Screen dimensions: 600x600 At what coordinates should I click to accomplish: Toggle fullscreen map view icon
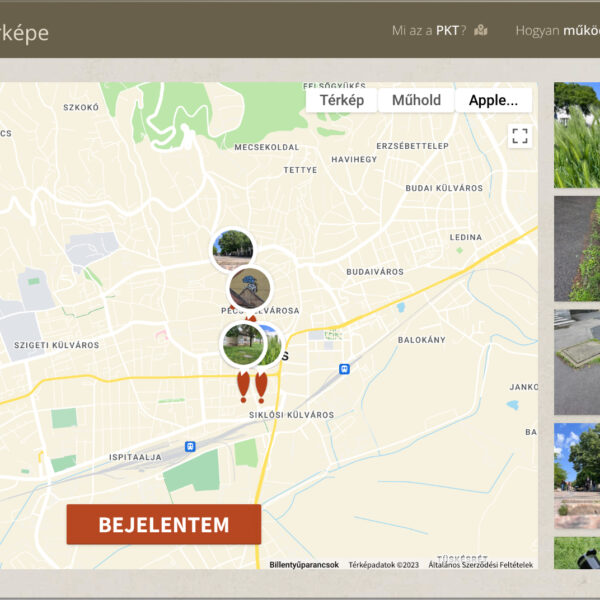[520, 136]
